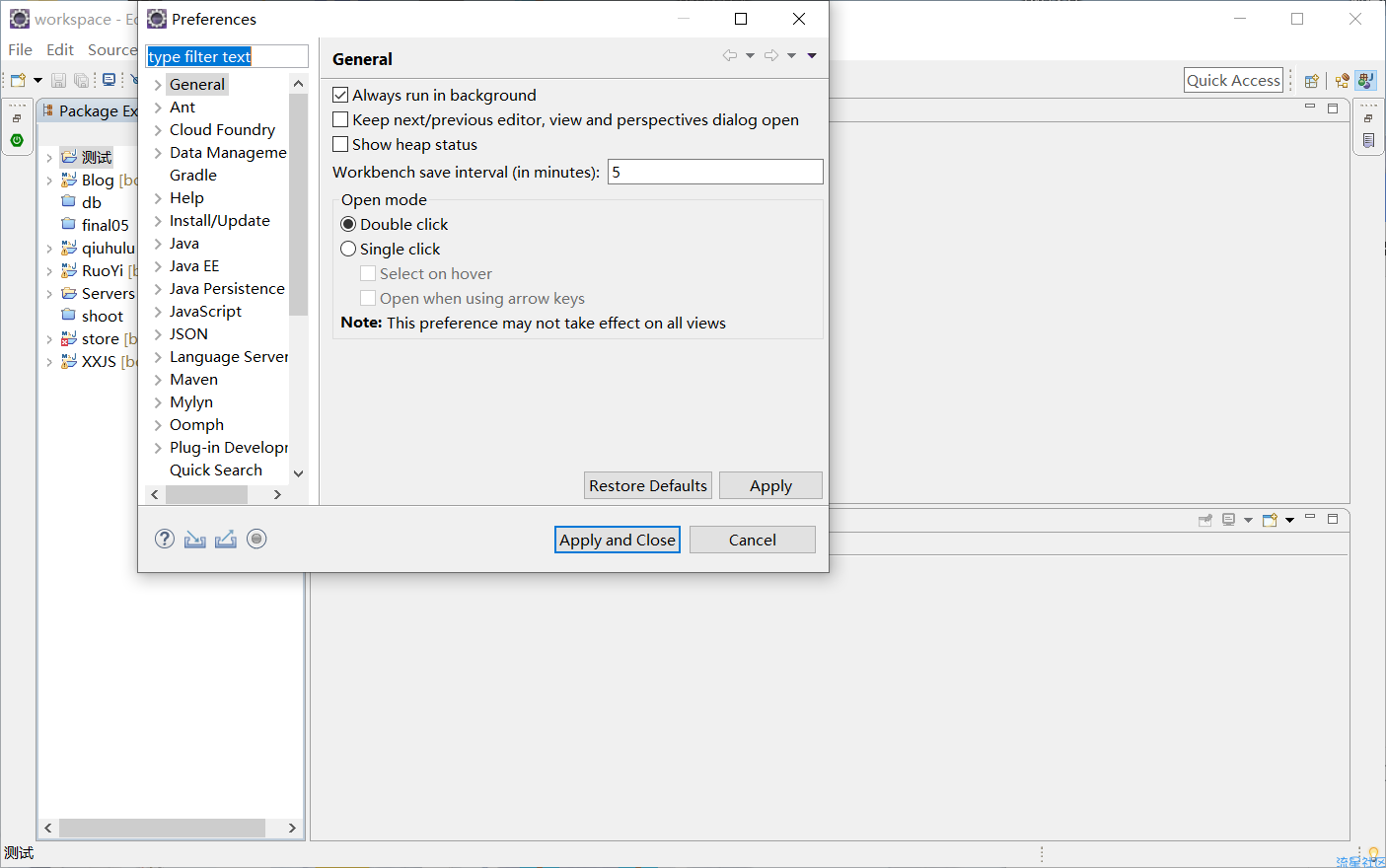Click the Save All icon in main toolbar
Viewport: 1386px width, 868px height.
click(81, 80)
